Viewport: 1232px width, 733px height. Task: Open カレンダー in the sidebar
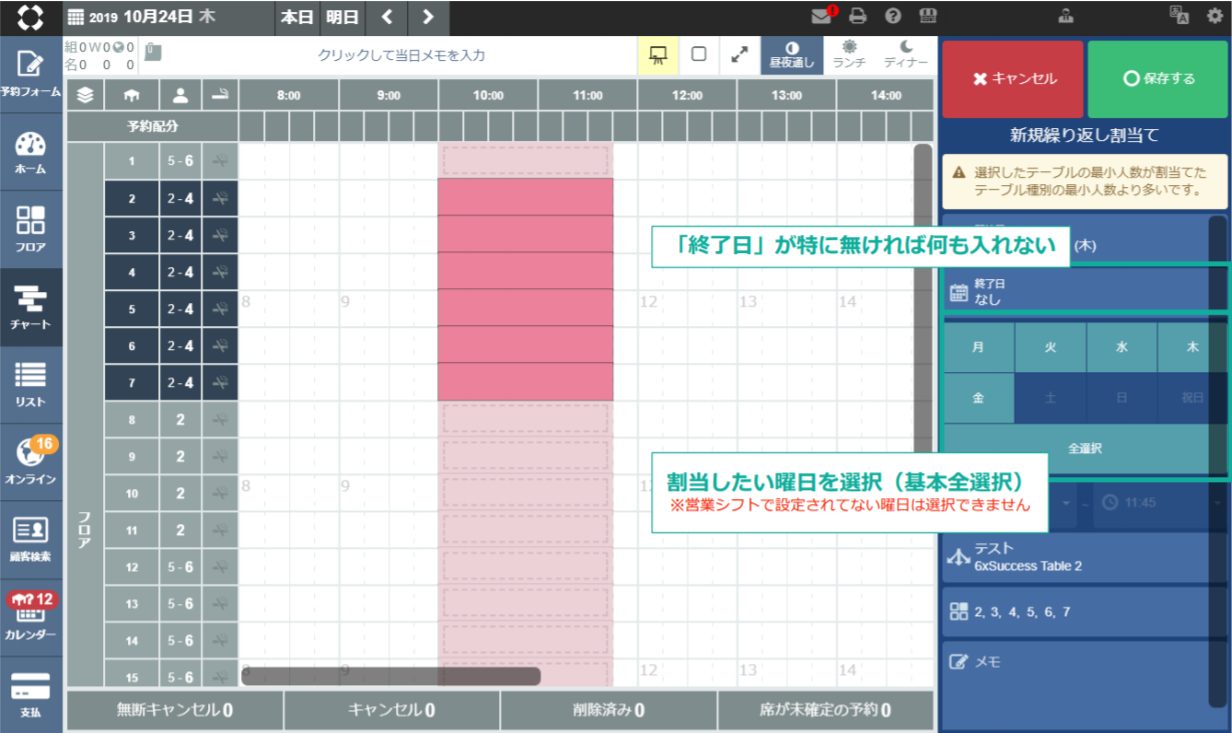[x=31, y=617]
